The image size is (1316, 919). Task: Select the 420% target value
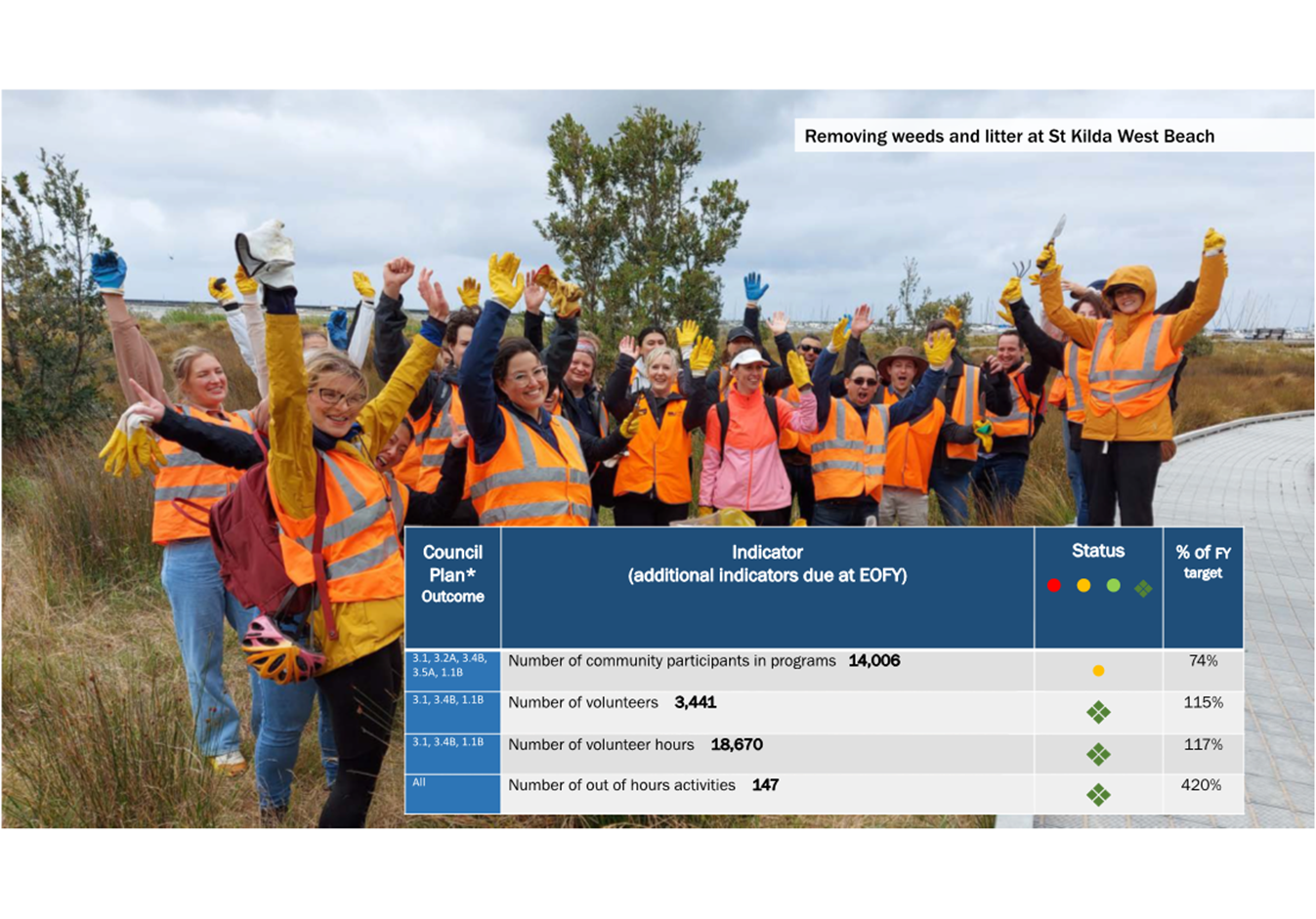[1203, 785]
